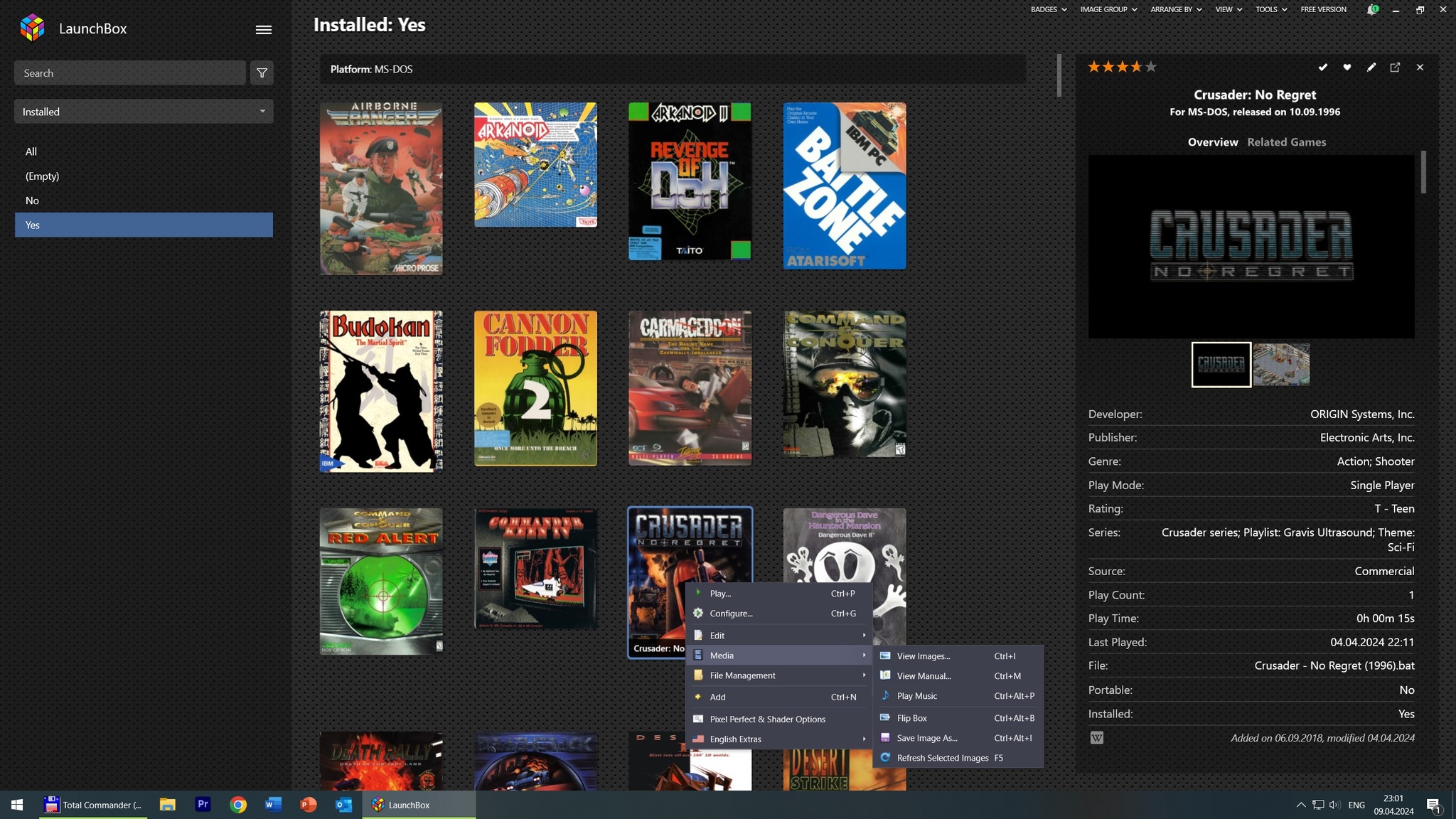Mark game as completed checkmark icon
Screen dimensions: 1456x819
(x=1322, y=67)
